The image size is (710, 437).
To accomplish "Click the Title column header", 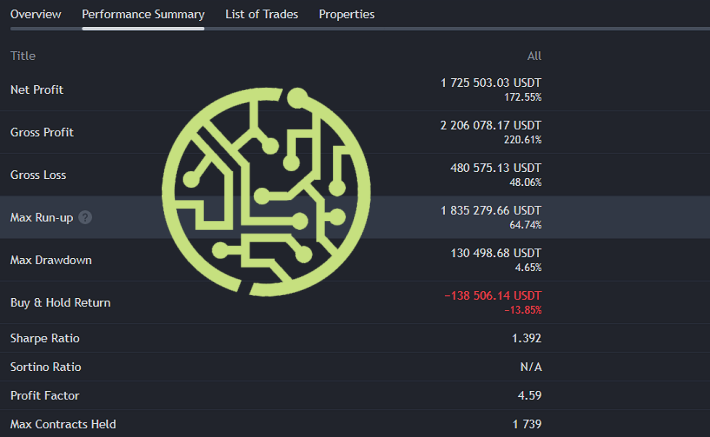I will pos(23,56).
